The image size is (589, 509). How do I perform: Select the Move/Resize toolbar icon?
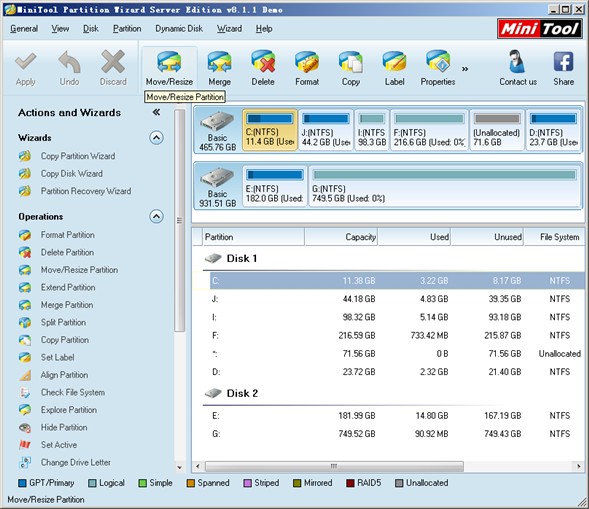click(x=169, y=62)
